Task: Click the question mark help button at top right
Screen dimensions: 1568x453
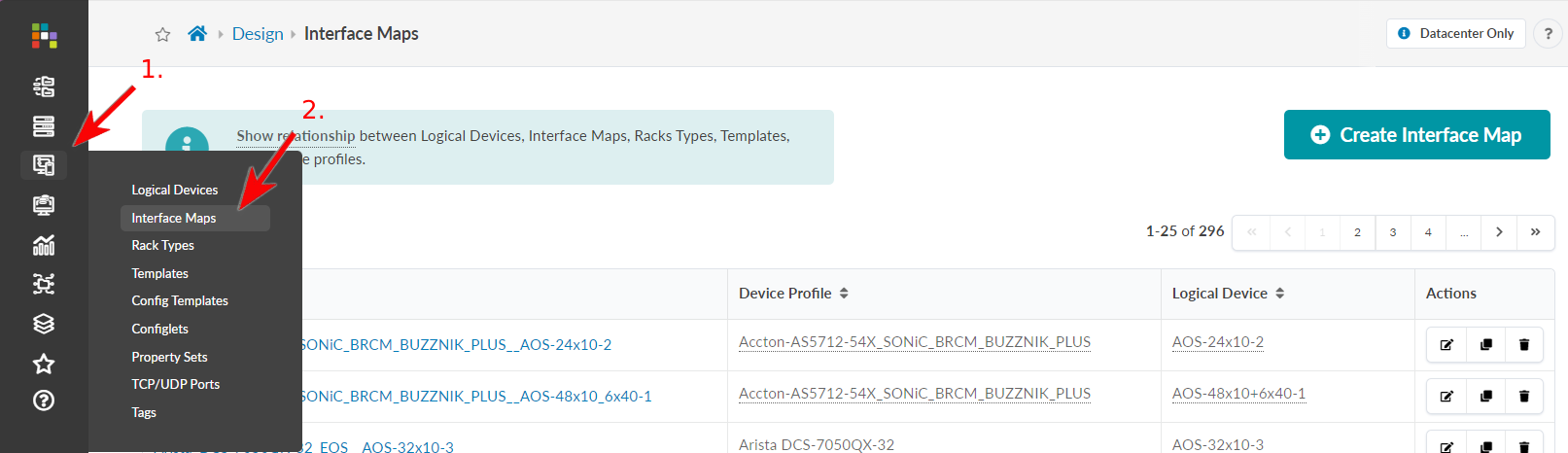Action: click(1548, 34)
